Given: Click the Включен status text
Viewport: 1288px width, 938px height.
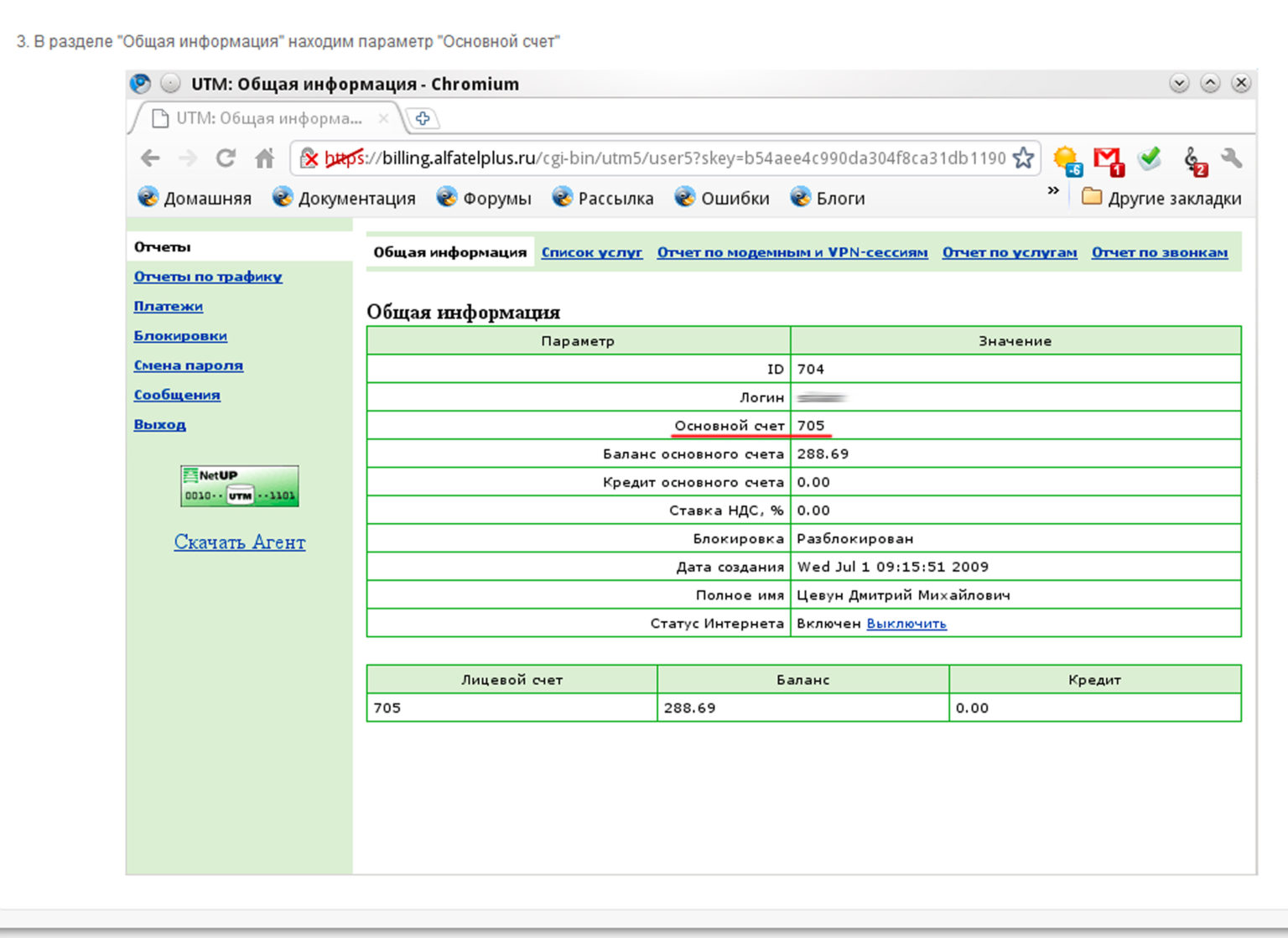Looking at the screenshot, I should coord(828,624).
